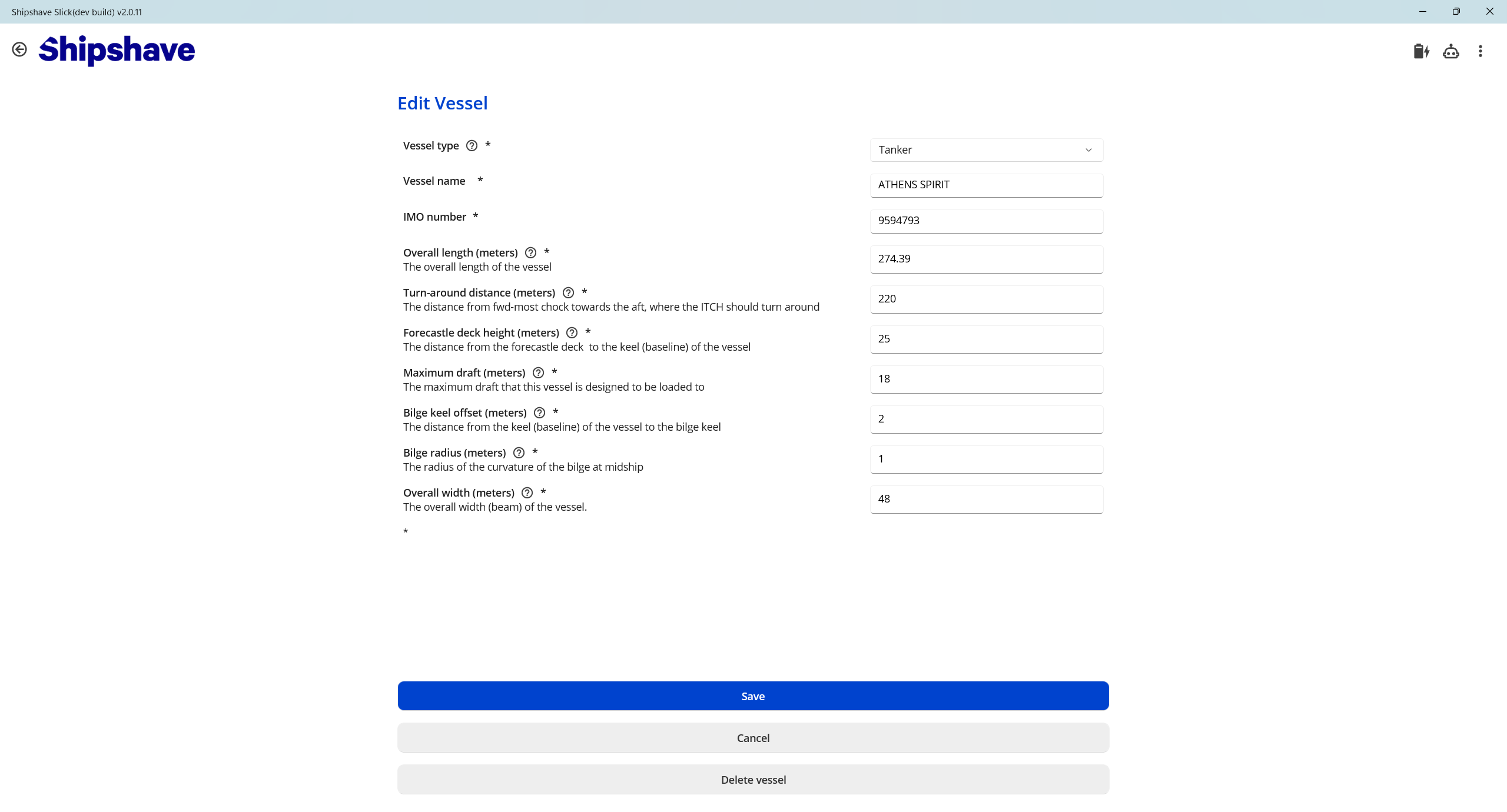Click the Shipshave logo
The height and width of the screenshot is (812, 1507).
117,50
